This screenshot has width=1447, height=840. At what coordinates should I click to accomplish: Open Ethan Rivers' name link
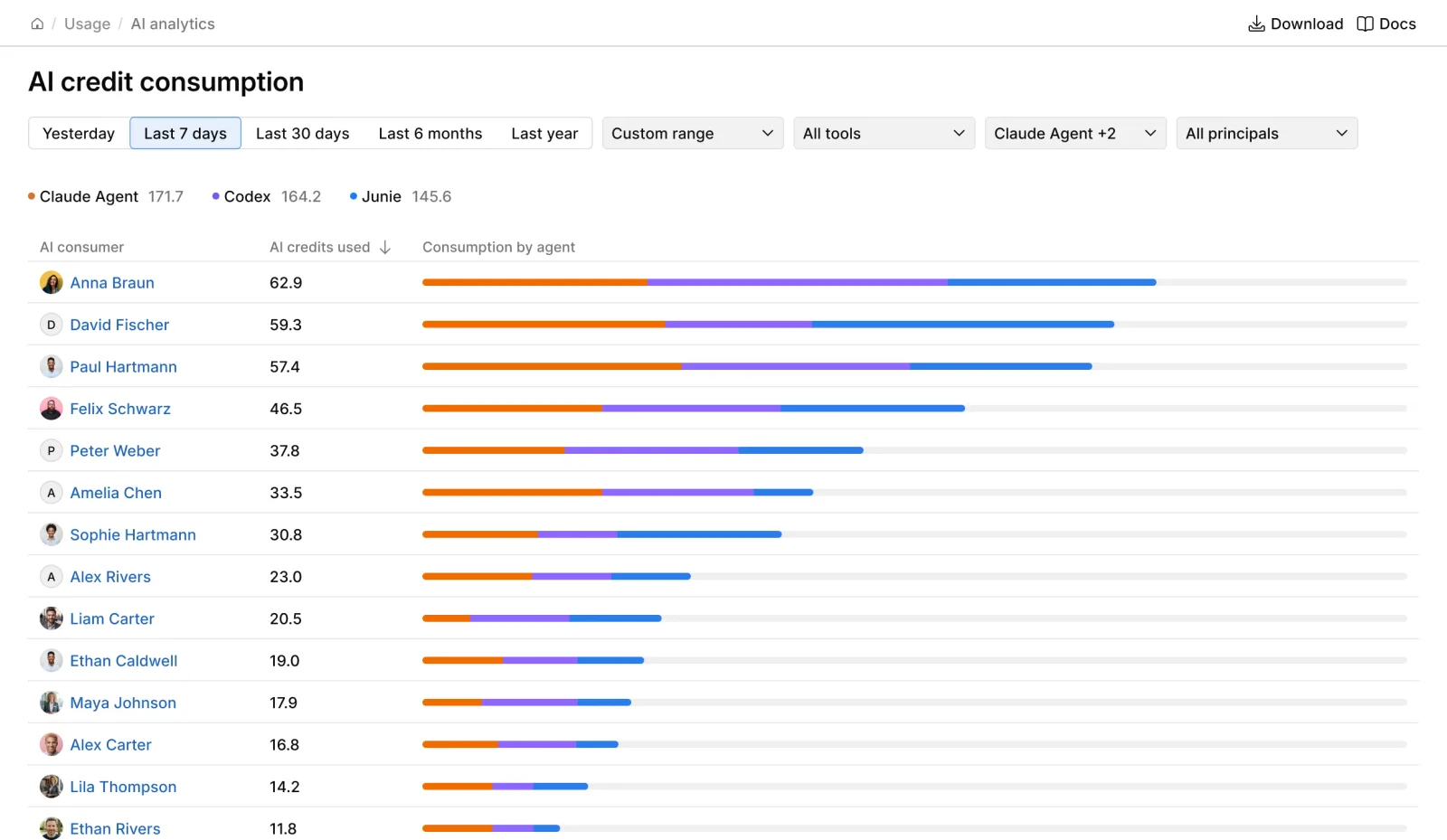pos(115,829)
